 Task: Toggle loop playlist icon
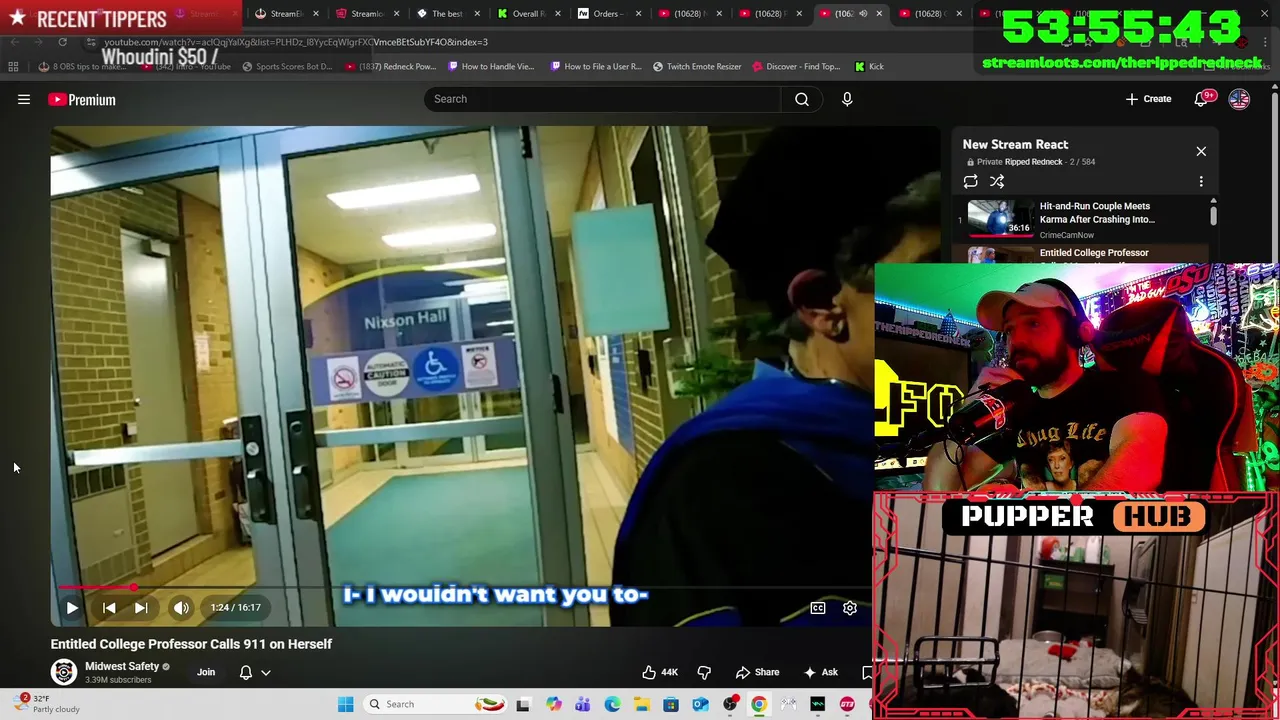970,181
